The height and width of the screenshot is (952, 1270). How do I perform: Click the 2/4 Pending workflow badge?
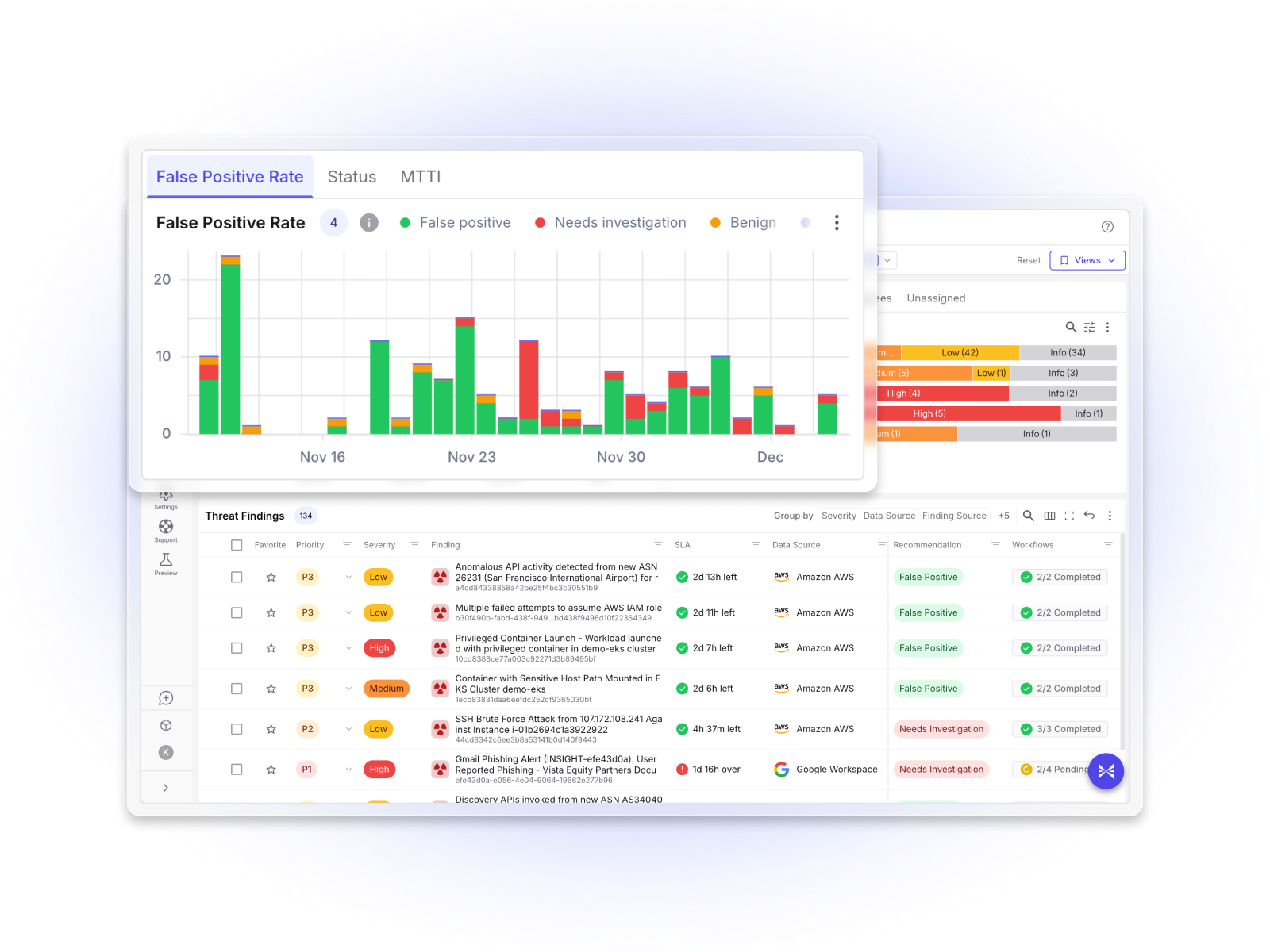click(1054, 770)
